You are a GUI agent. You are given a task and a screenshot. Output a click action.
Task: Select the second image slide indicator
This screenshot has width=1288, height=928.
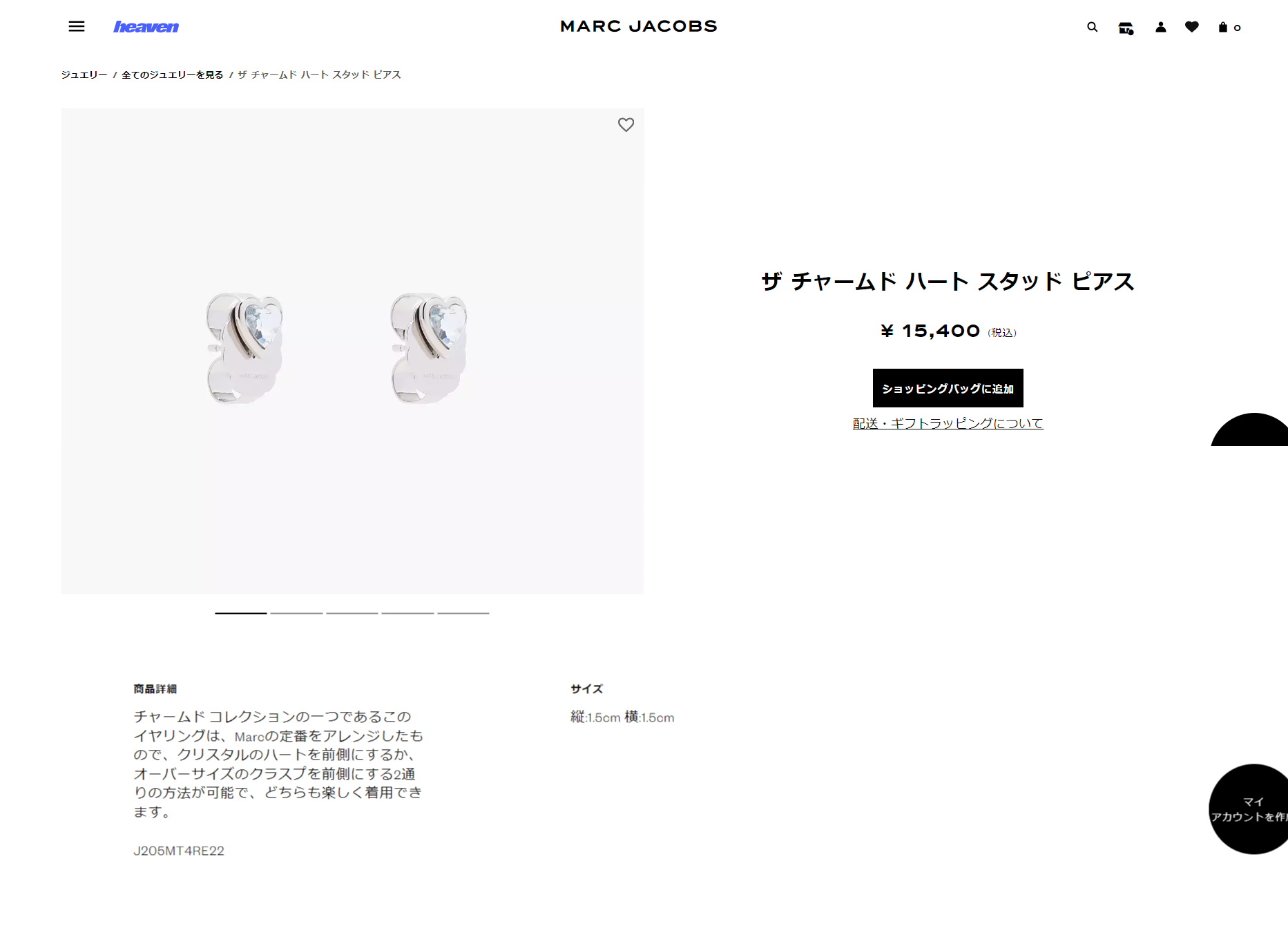pyautogui.click(x=296, y=613)
